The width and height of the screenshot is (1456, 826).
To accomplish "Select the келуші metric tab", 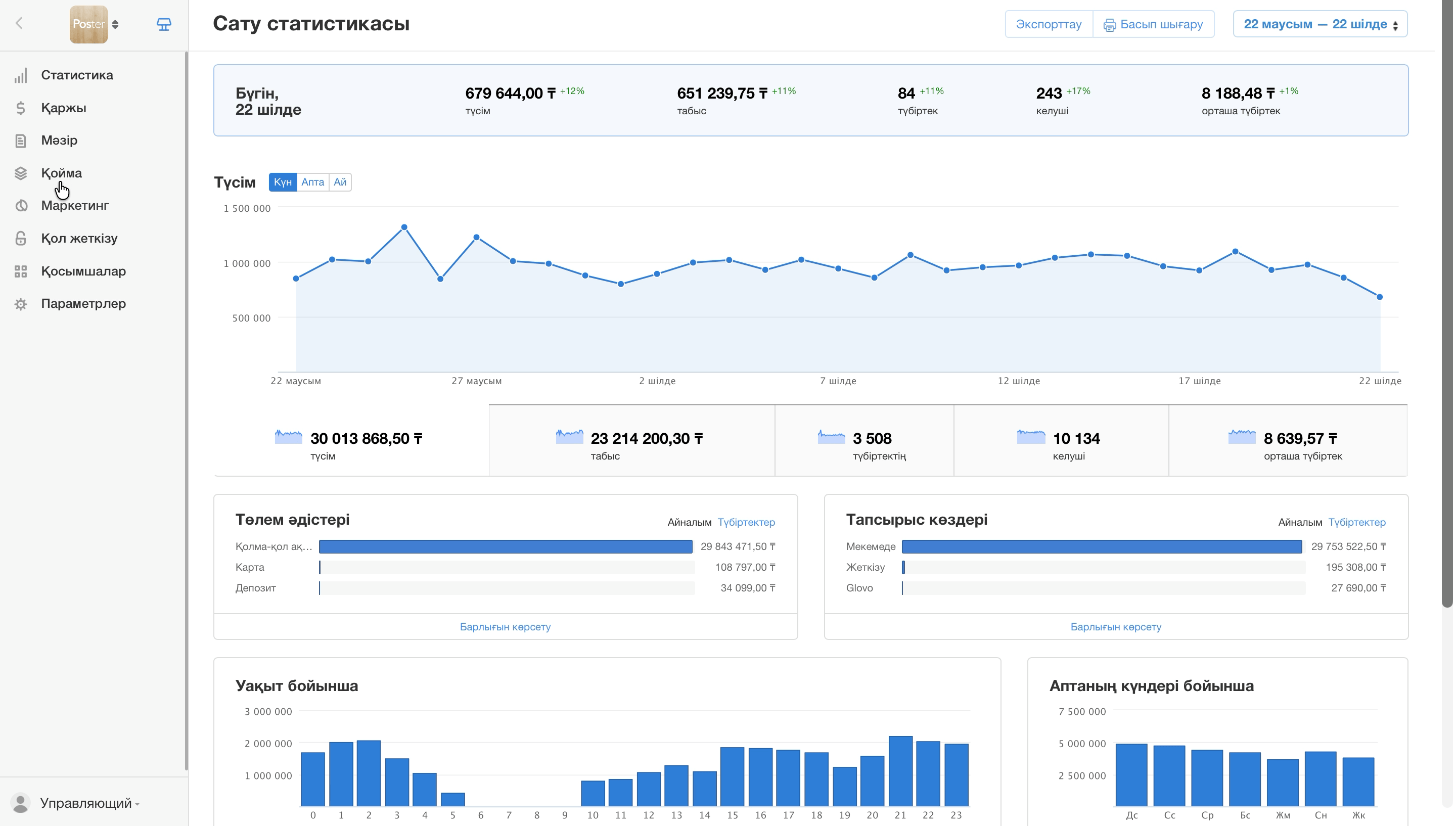I will 1061,440.
